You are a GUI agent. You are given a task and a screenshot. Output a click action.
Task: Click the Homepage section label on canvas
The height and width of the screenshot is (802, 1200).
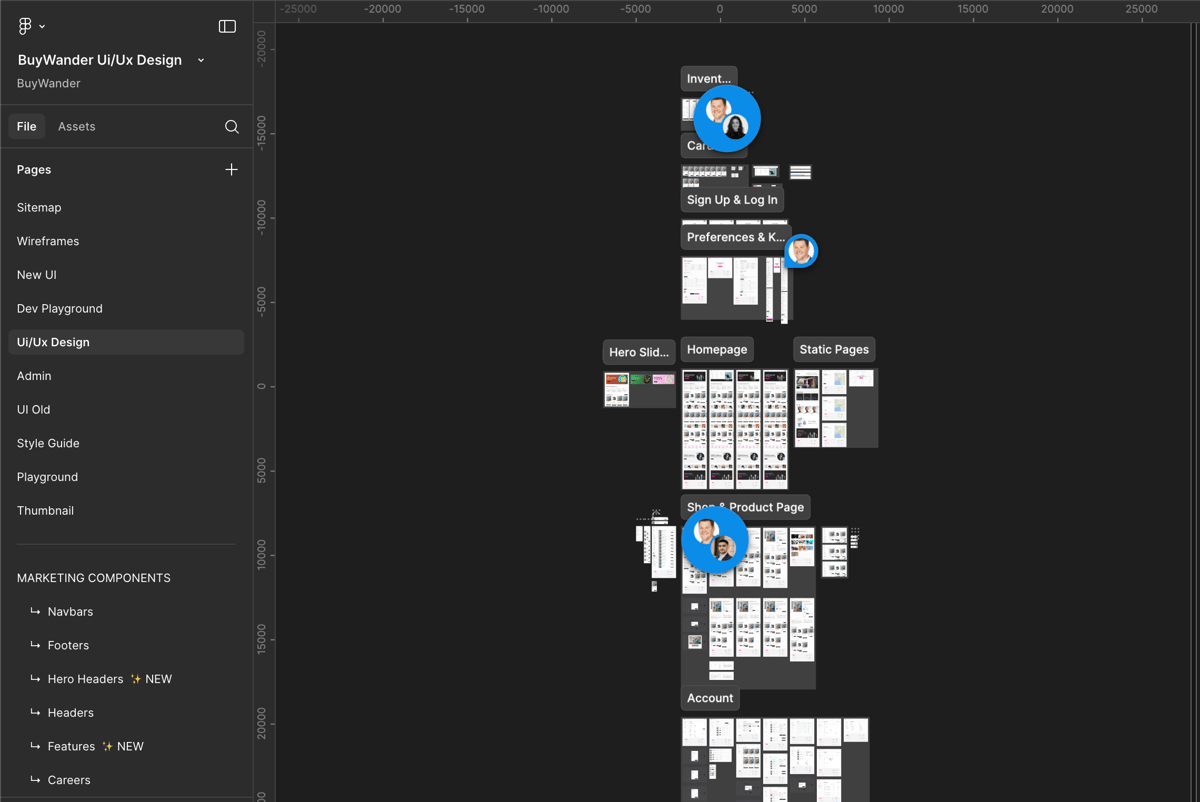coord(717,350)
